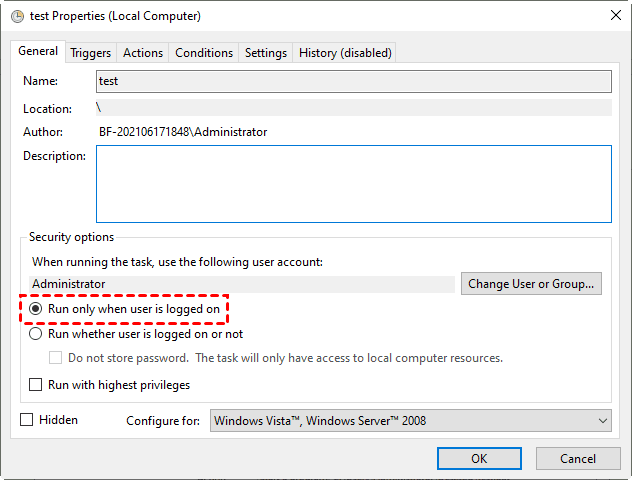Image resolution: width=632 pixels, height=480 pixels.
Task: Check the Hidden checkbox
Action: tap(27, 420)
